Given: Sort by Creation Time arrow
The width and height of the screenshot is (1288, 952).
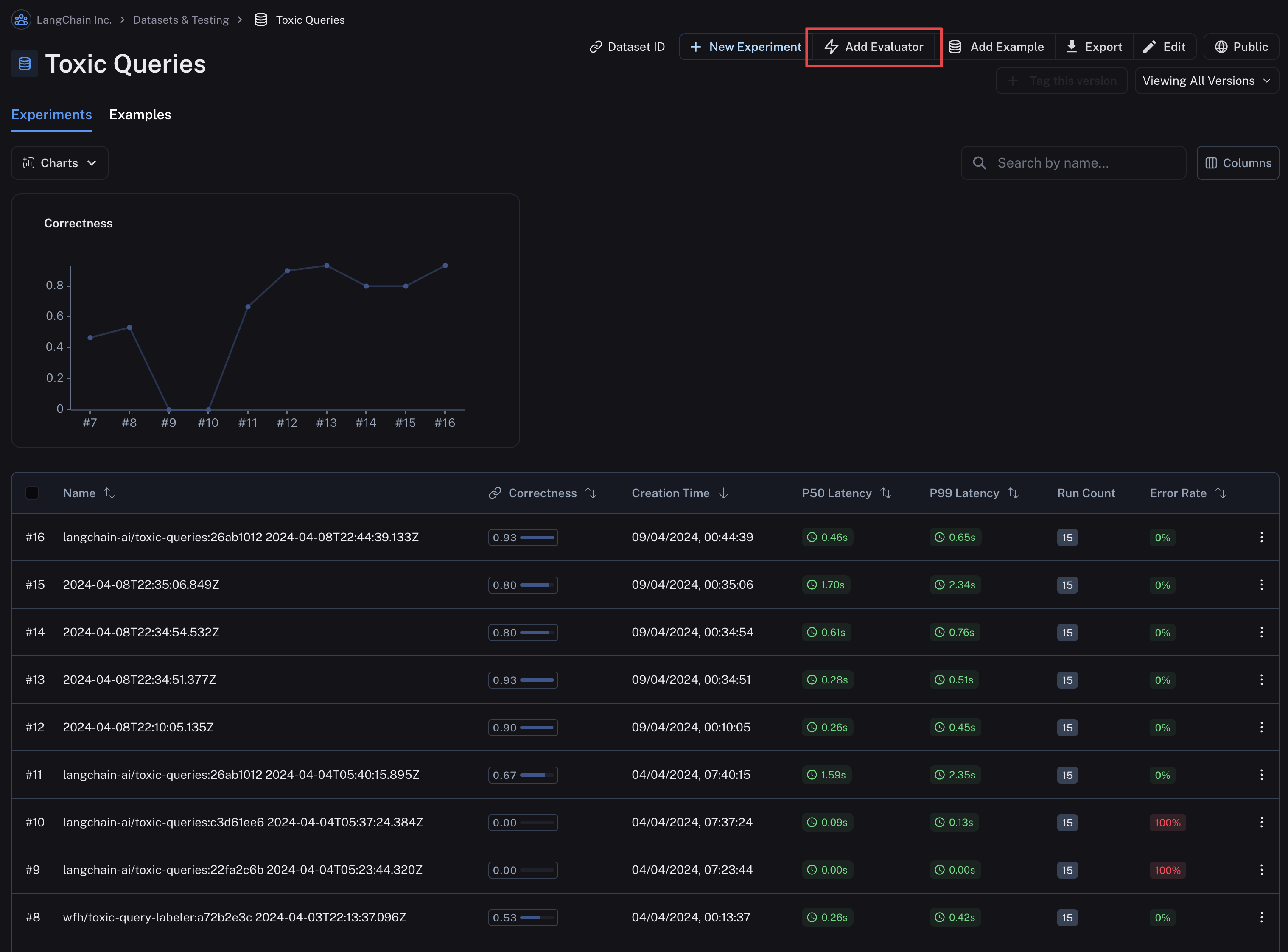Looking at the screenshot, I should [724, 493].
